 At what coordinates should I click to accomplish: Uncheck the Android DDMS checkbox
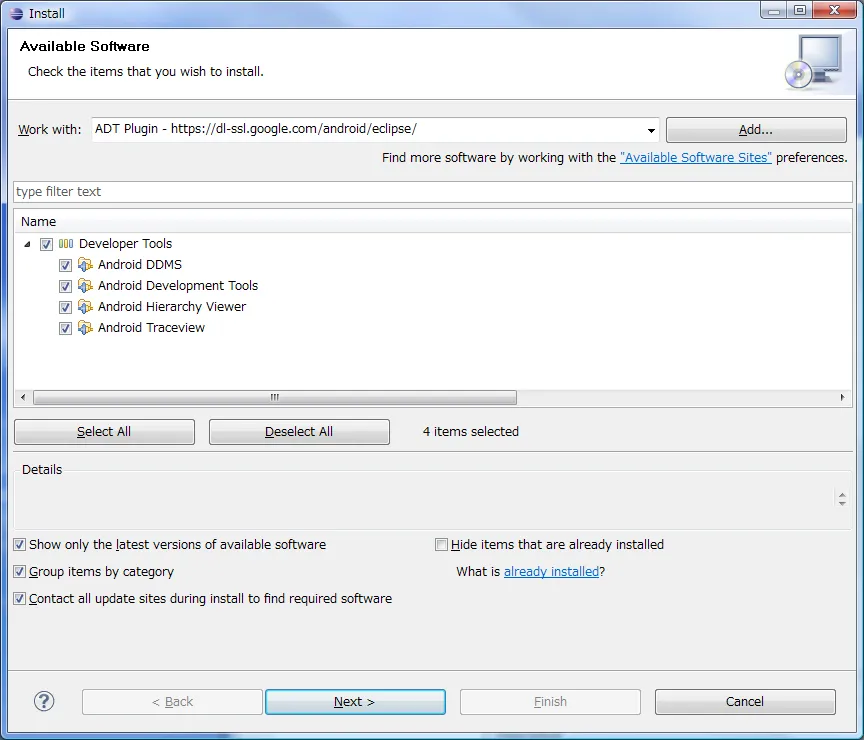pyautogui.click(x=65, y=265)
